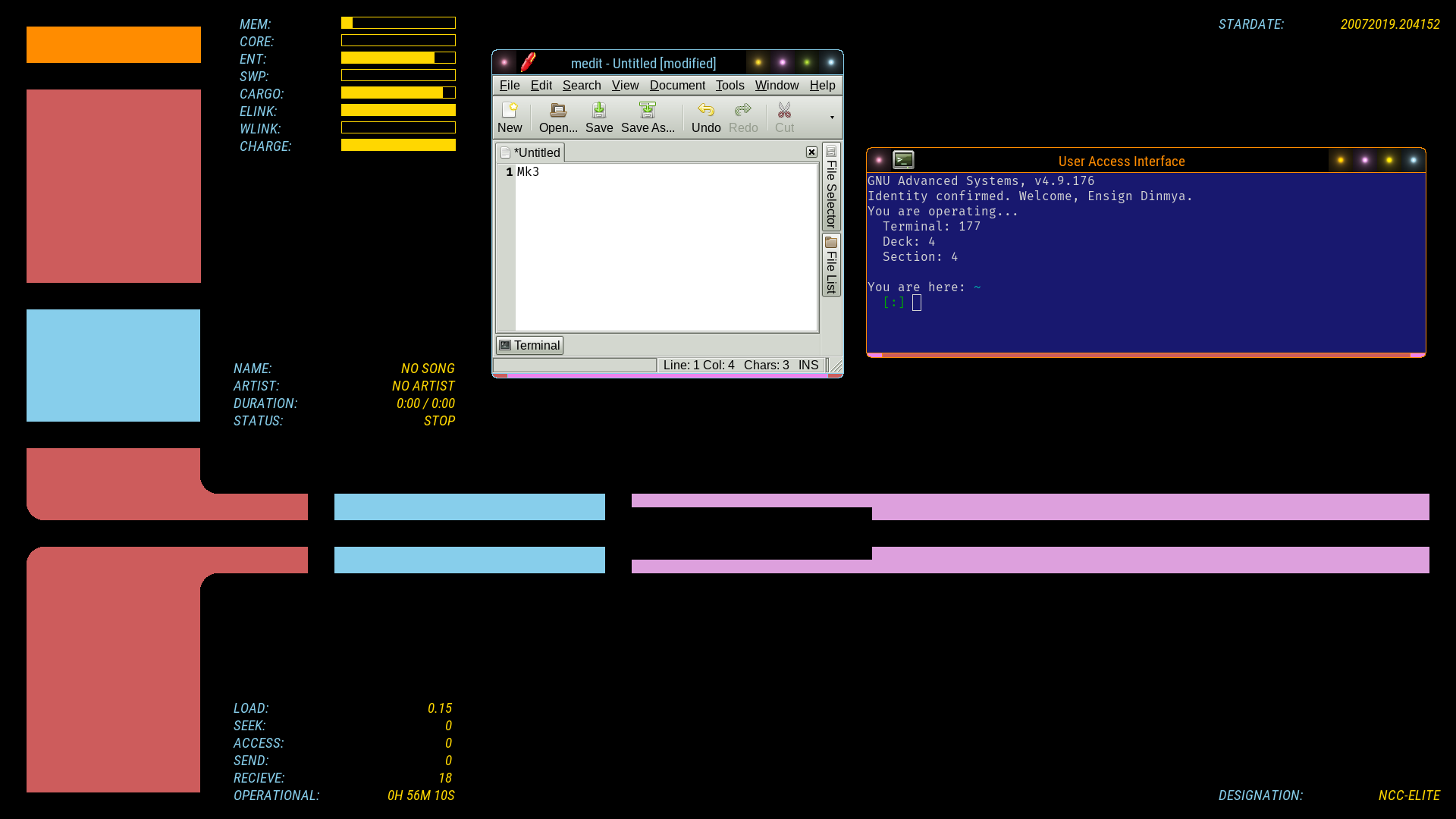Screen dimensions: 1456x819
Task: Click the Line: 1 Col: 4 status text
Action: tap(699, 365)
